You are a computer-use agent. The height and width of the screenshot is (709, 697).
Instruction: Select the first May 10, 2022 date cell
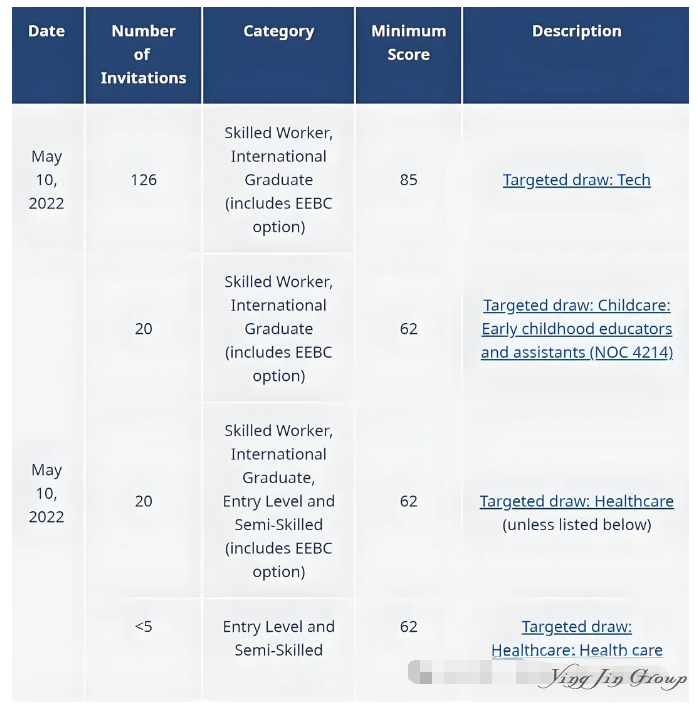(x=47, y=180)
